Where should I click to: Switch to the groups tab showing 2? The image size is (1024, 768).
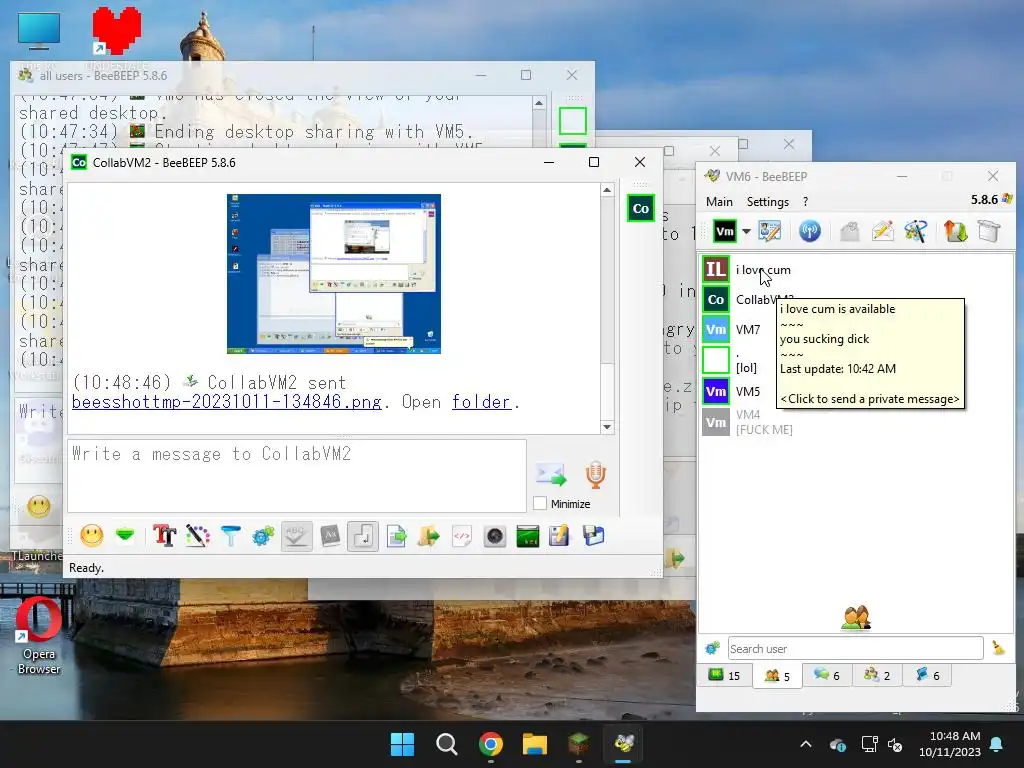point(877,675)
